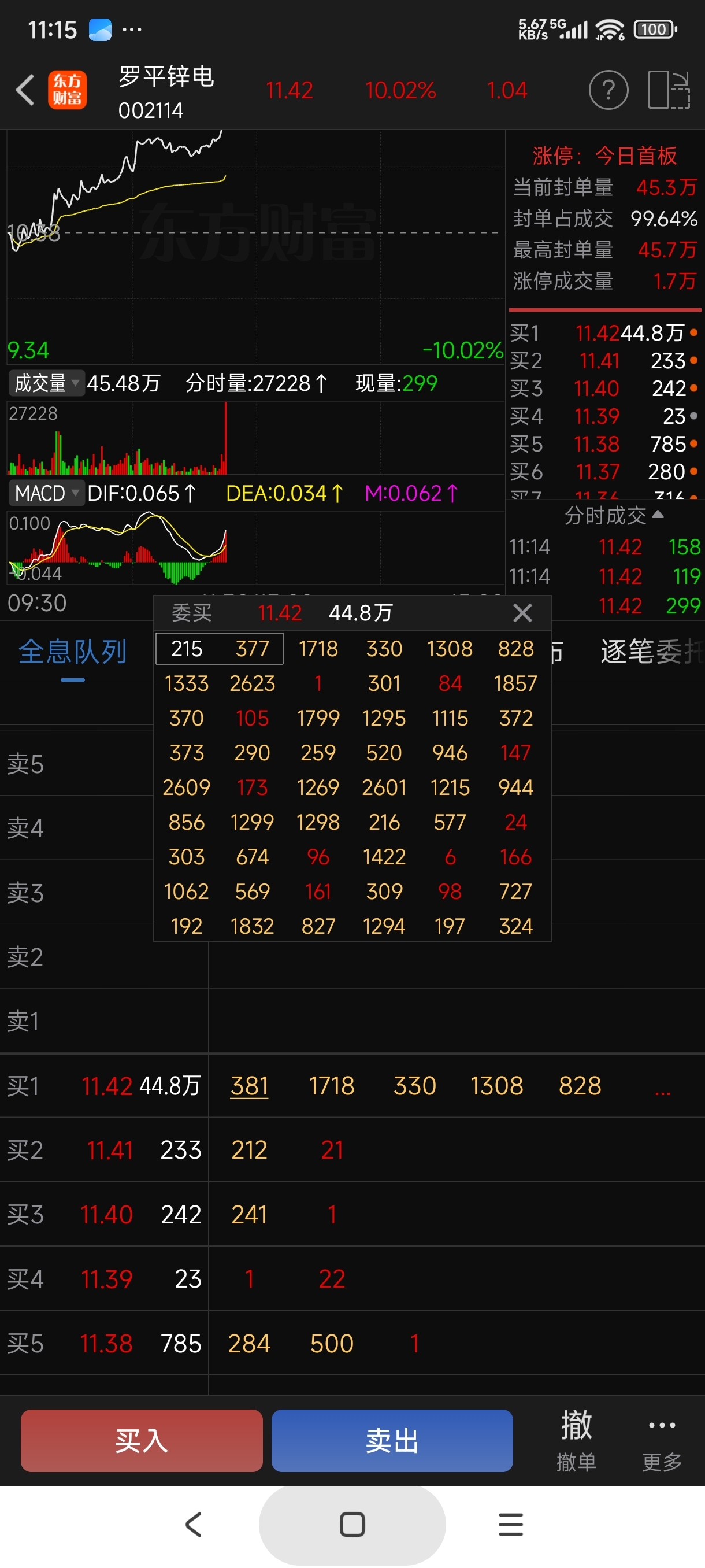Tap the 2609 order in popup grid
Image resolution: width=705 pixels, height=1568 pixels.
pos(187,787)
